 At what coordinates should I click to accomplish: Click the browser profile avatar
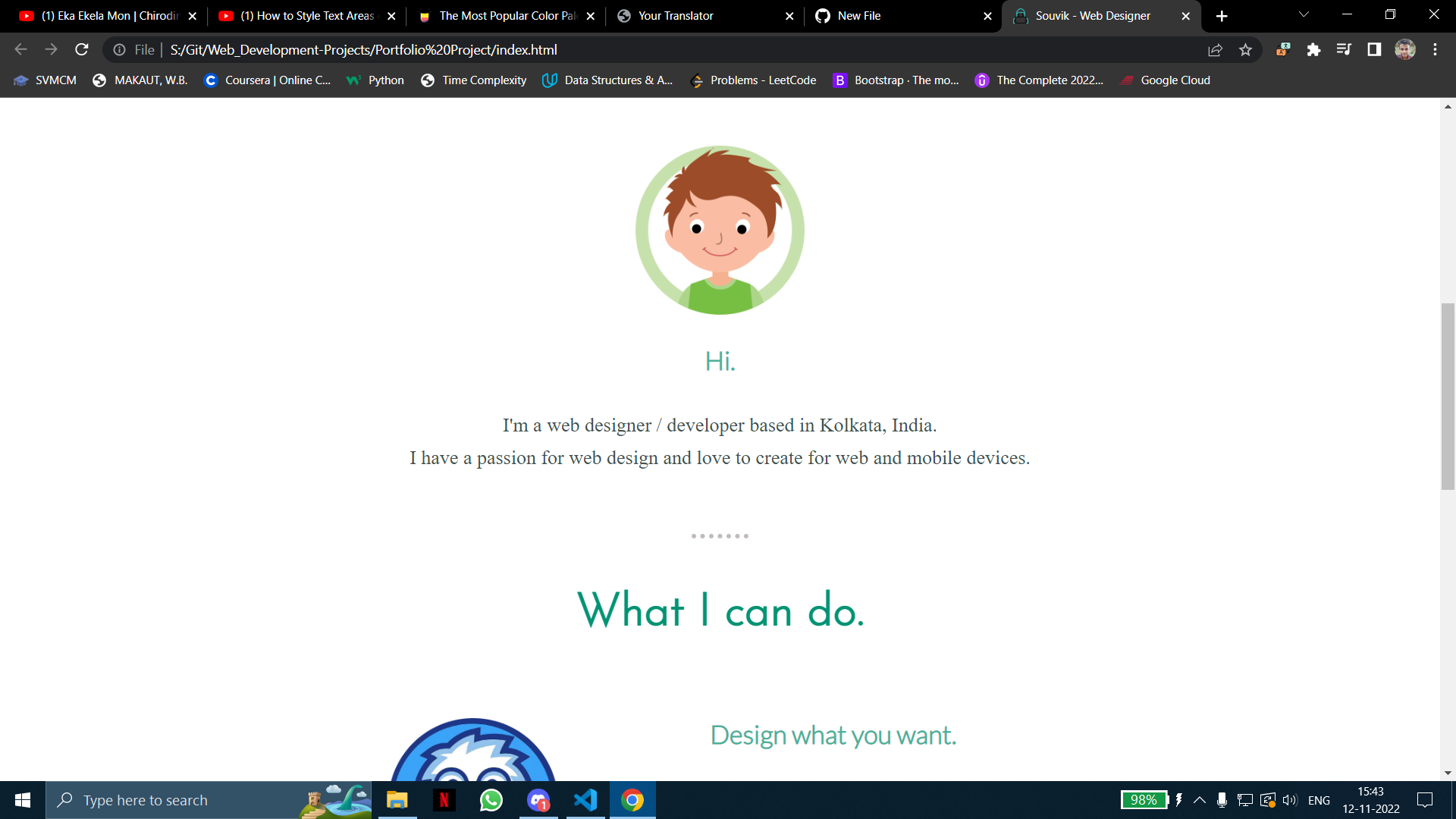(x=1405, y=49)
